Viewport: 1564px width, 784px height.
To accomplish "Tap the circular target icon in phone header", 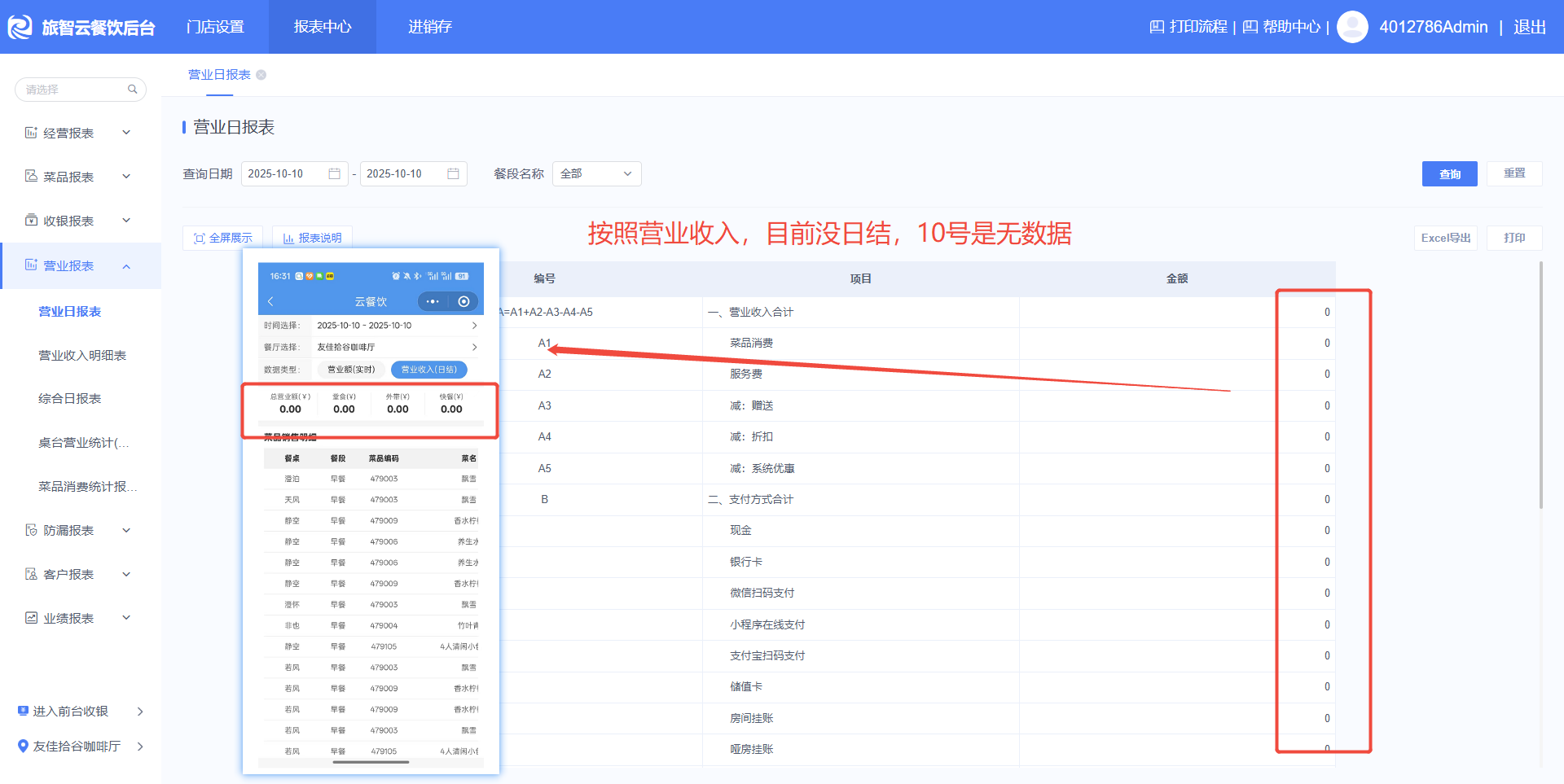I will [x=463, y=301].
